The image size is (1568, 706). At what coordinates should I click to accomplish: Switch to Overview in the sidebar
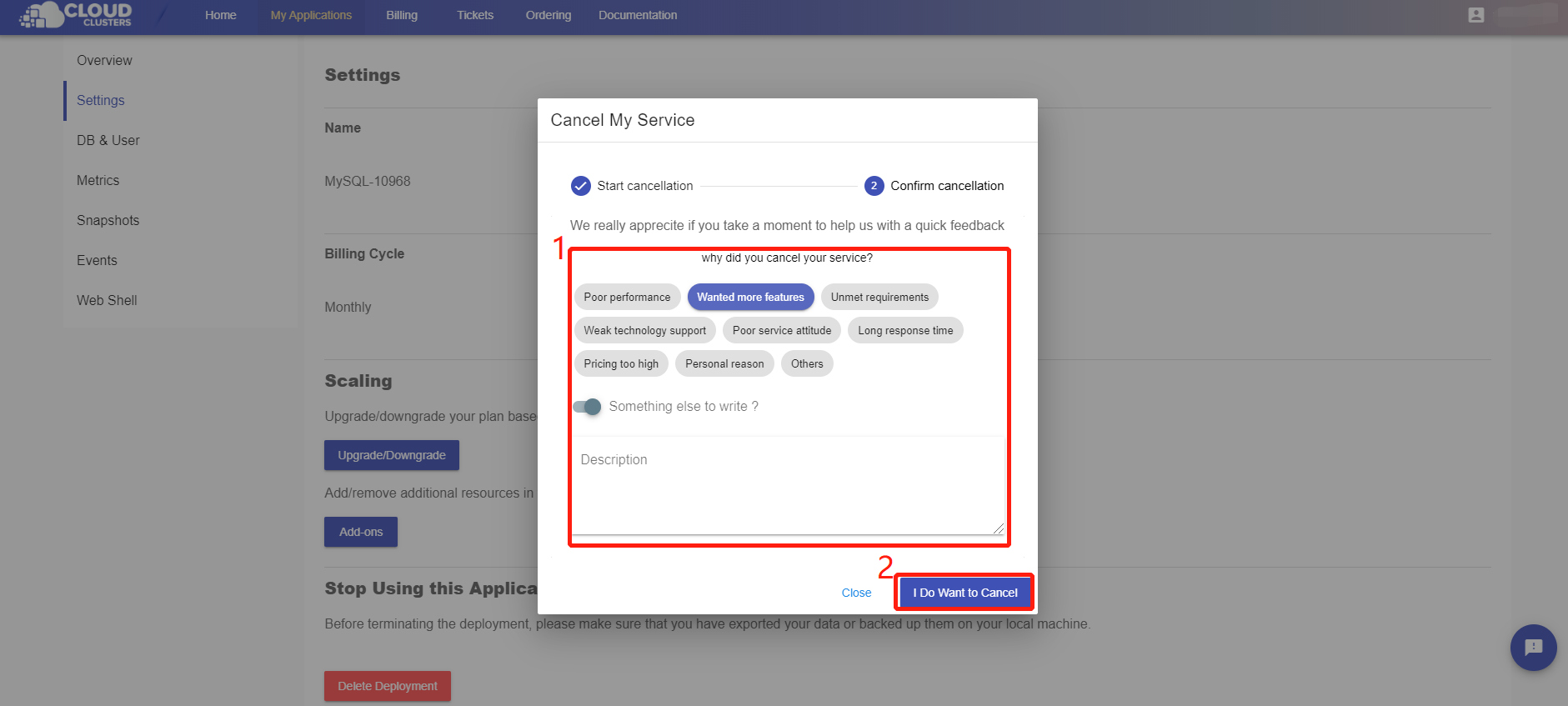(x=104, y=60)
